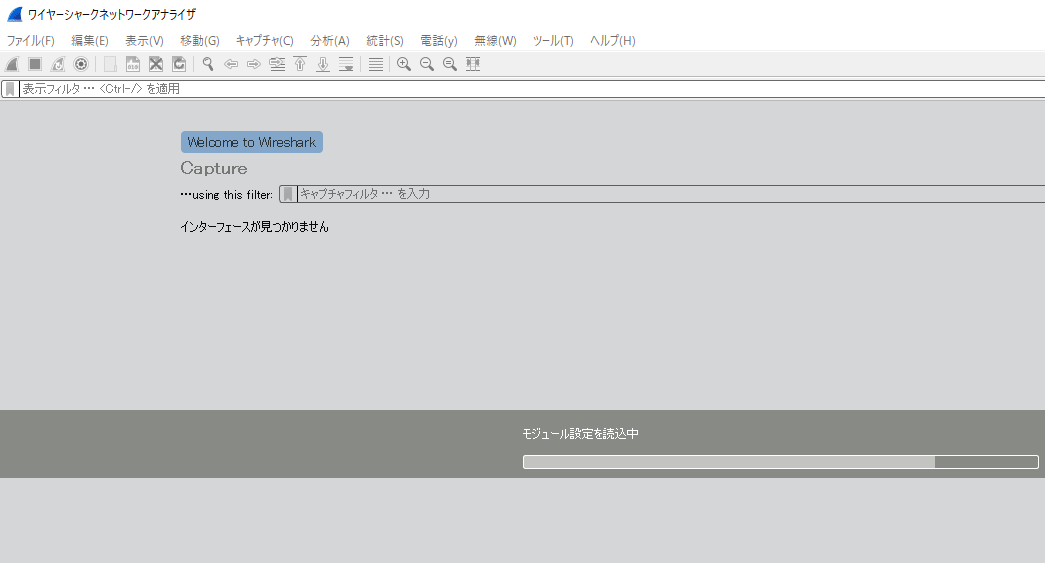Open capture options gear icon
This screenshot has width=1045, height=563.
(81, 64)
